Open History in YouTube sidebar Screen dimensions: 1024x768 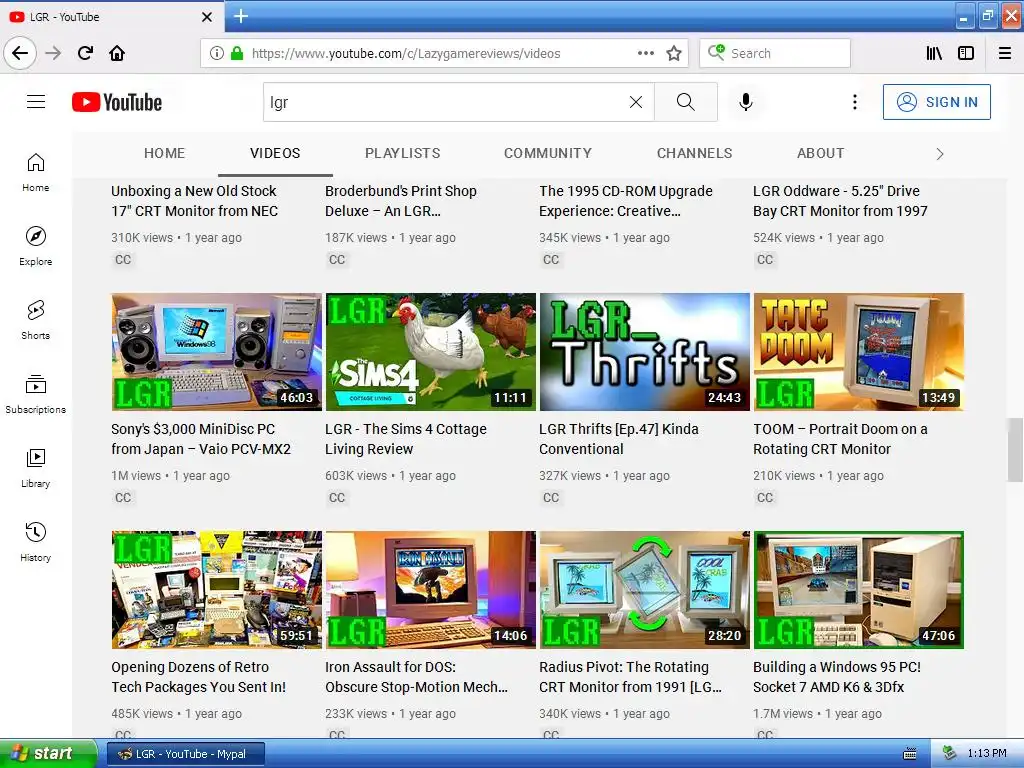coord(35,542)
